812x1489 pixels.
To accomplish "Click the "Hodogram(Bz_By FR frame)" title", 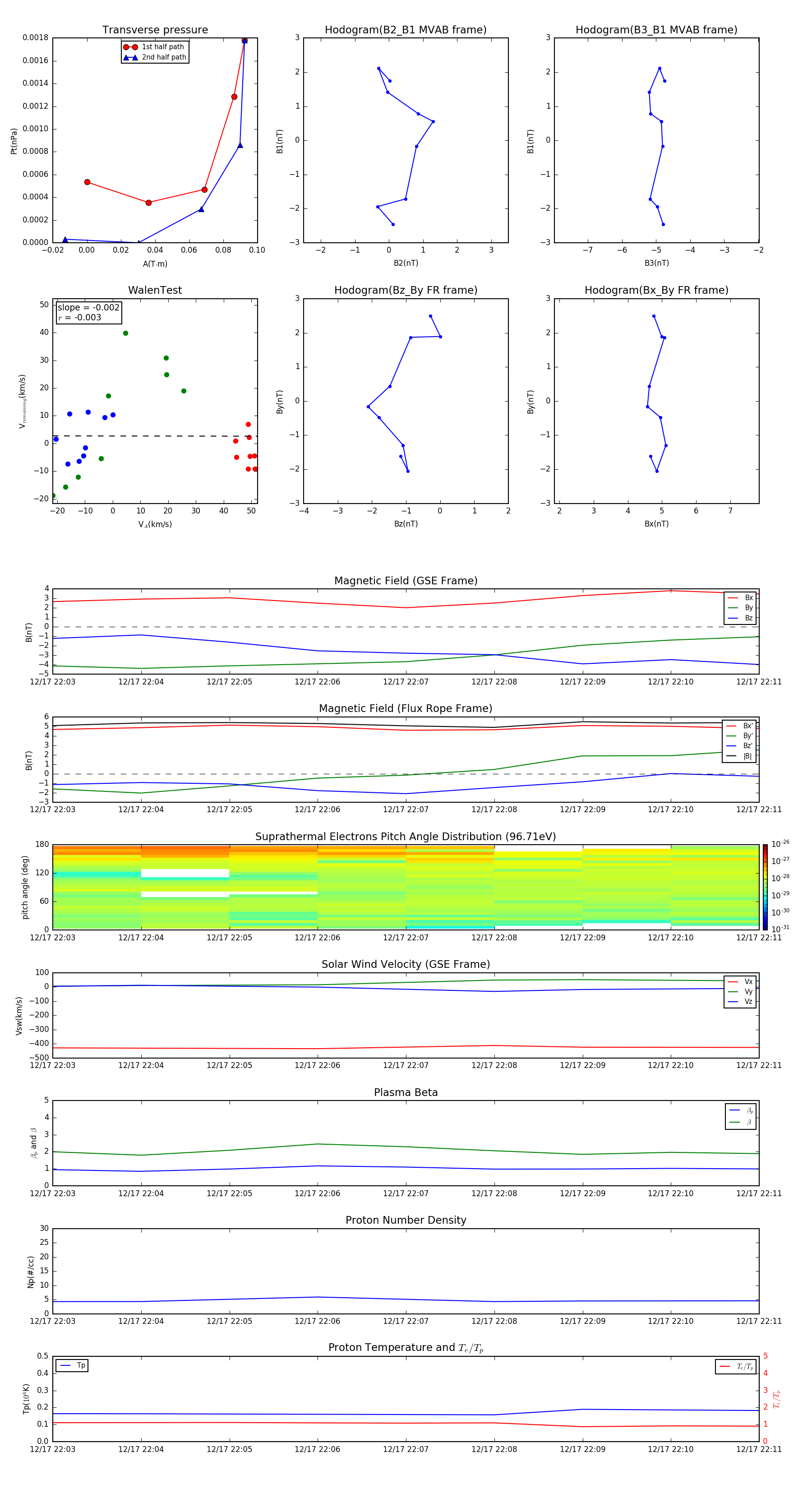I will (406, 290).
